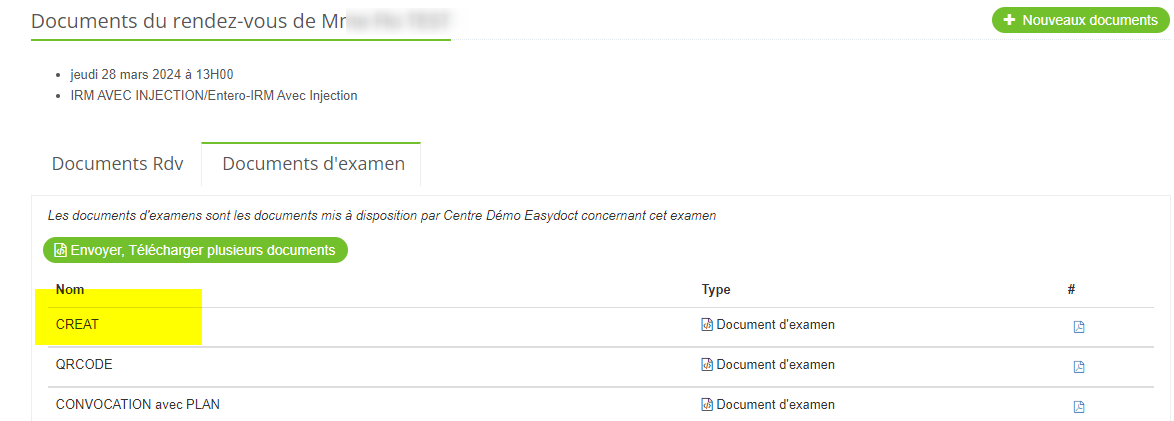Click type icon in CONVOCATION avec PLAN row
Viewport: 1174px width, 421px height.
coord(707,405)
